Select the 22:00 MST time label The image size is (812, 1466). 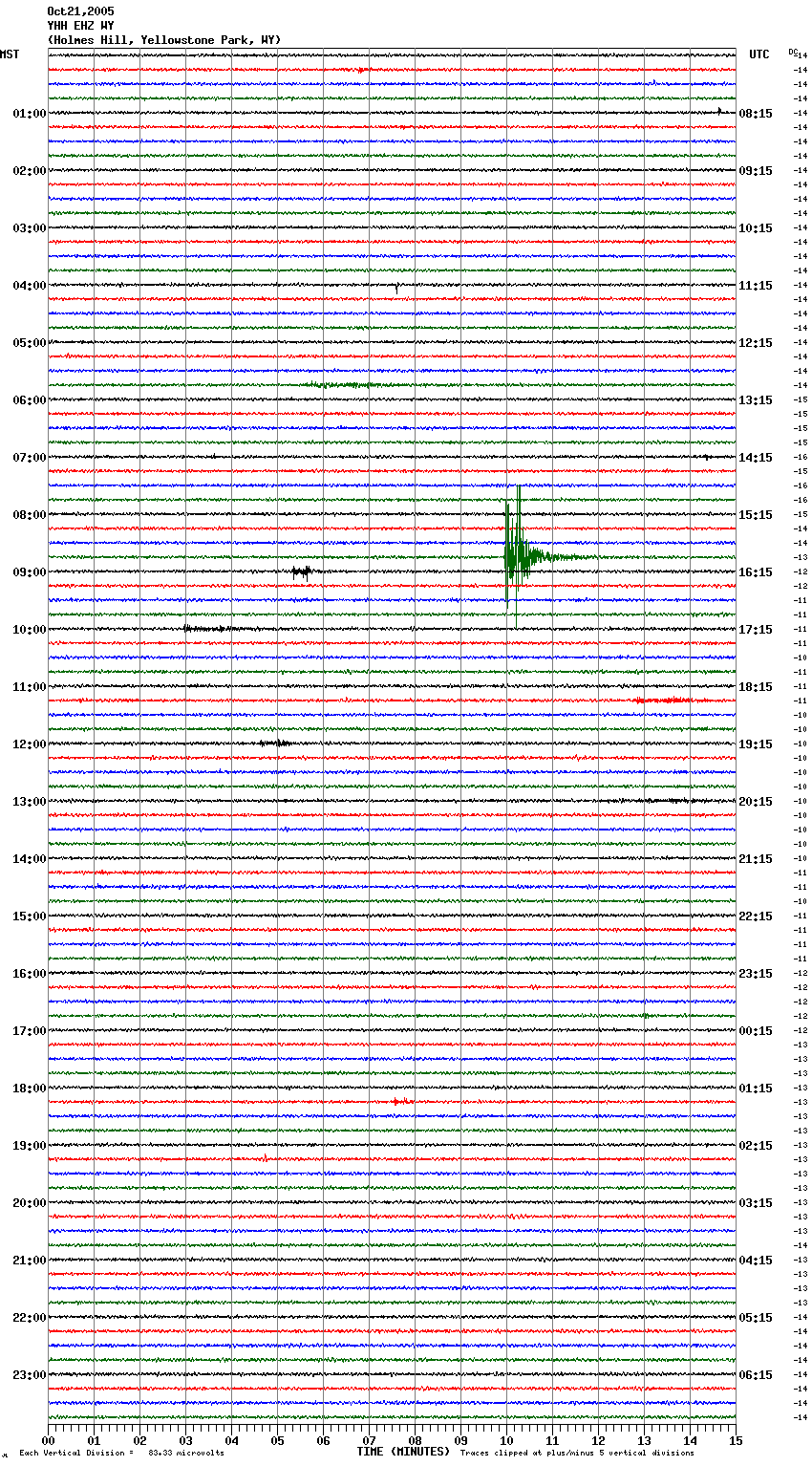tap(29, 1318)
